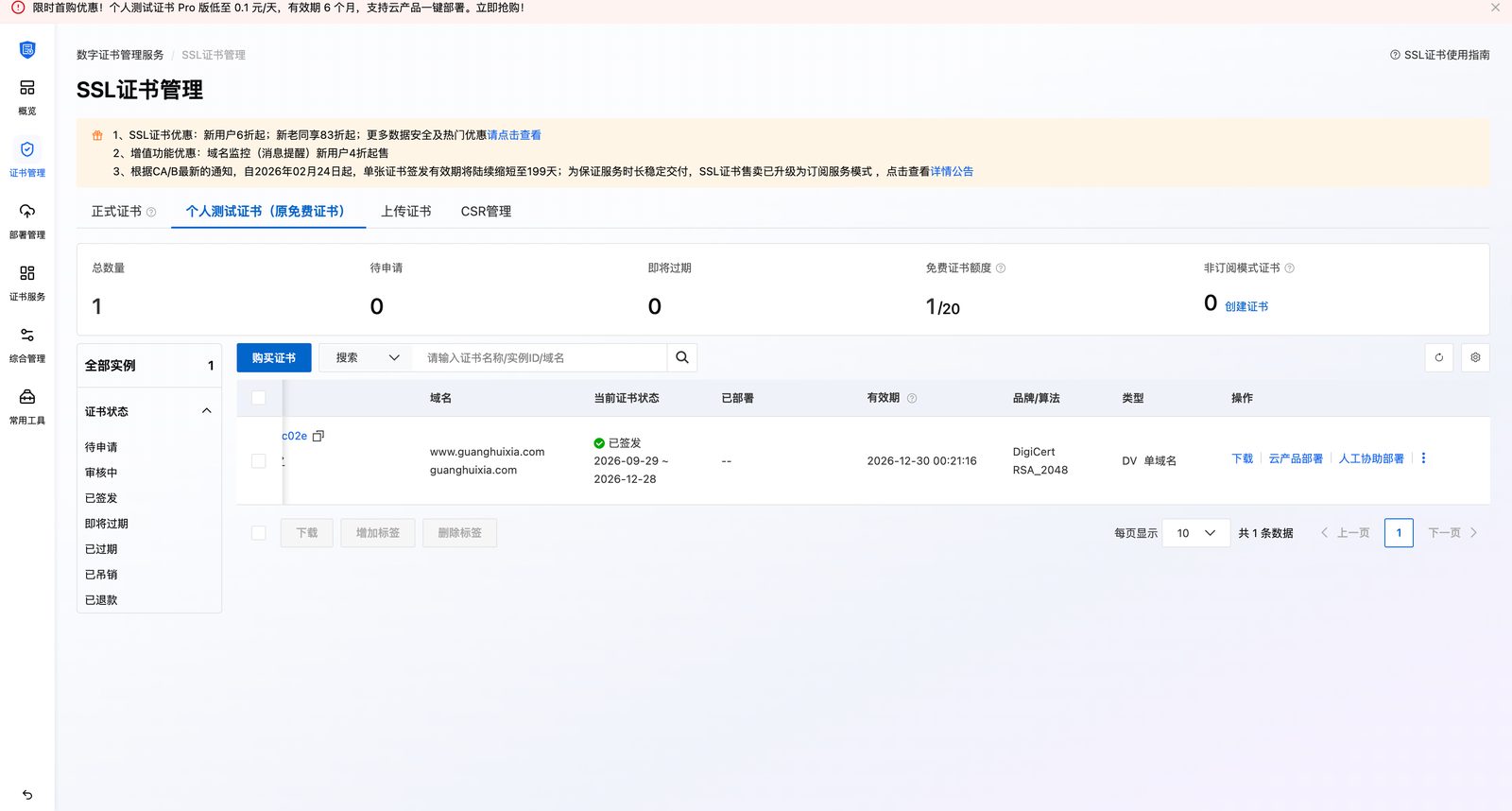Open SSL证书使用指南 link
This screenshot has height=811, width=1512.
pos(1440,55)
